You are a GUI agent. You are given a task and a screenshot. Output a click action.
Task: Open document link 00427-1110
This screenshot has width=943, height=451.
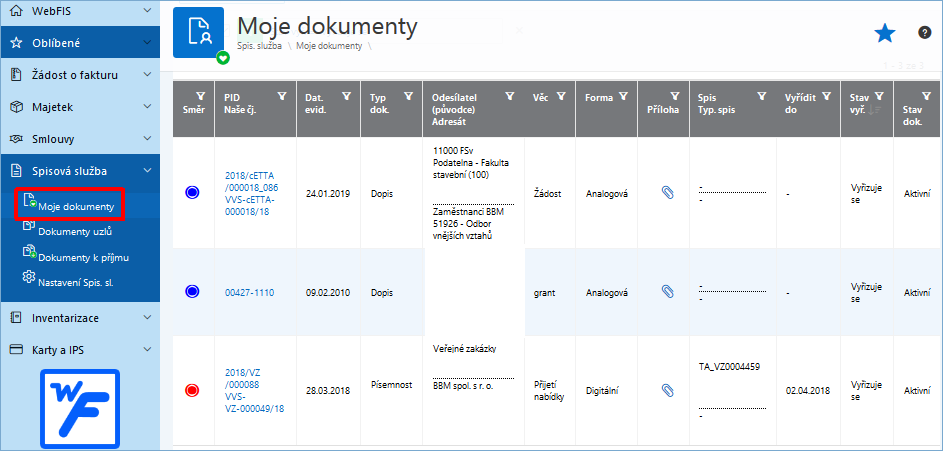(x=250, y=293)
